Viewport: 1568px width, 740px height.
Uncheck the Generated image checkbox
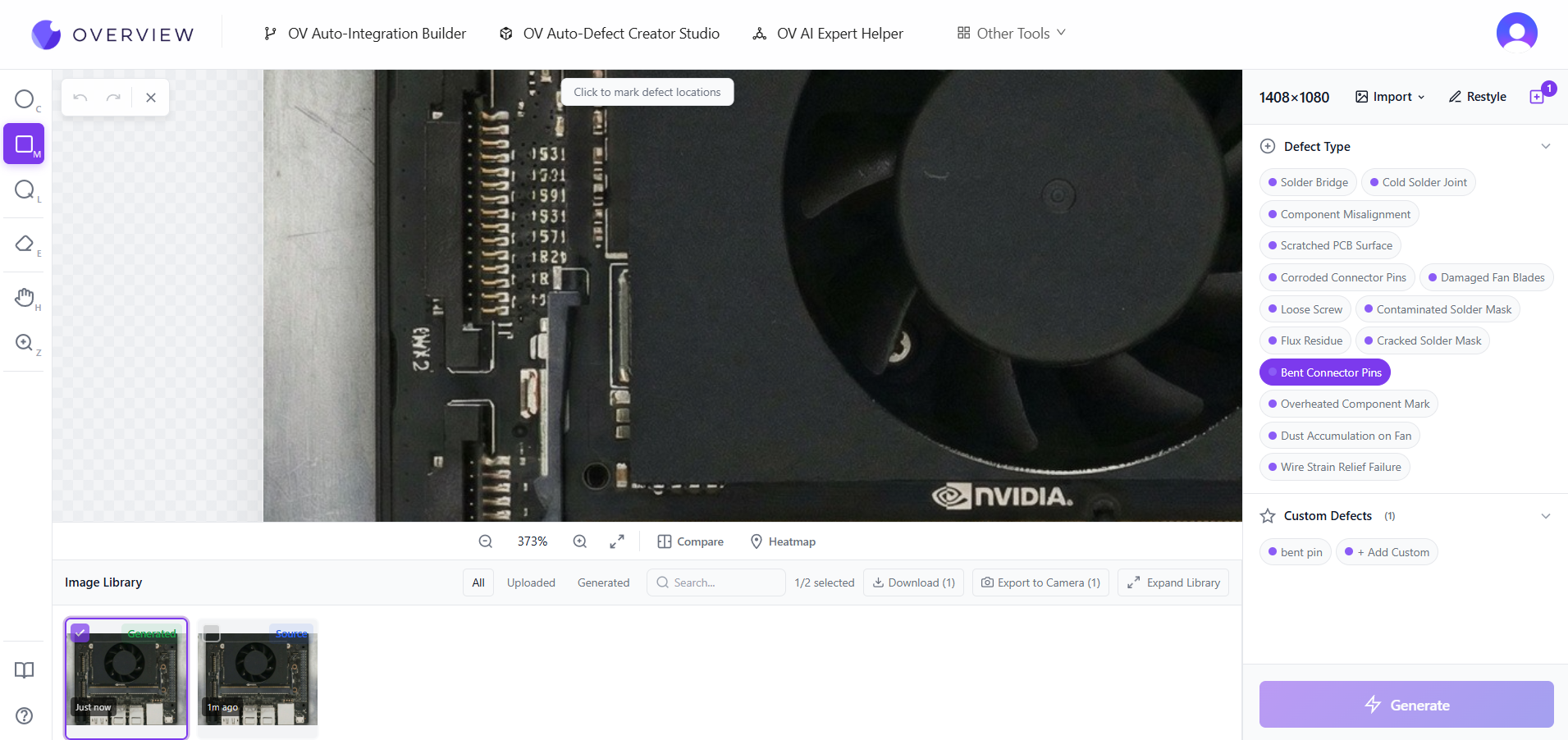coord(80,633)
